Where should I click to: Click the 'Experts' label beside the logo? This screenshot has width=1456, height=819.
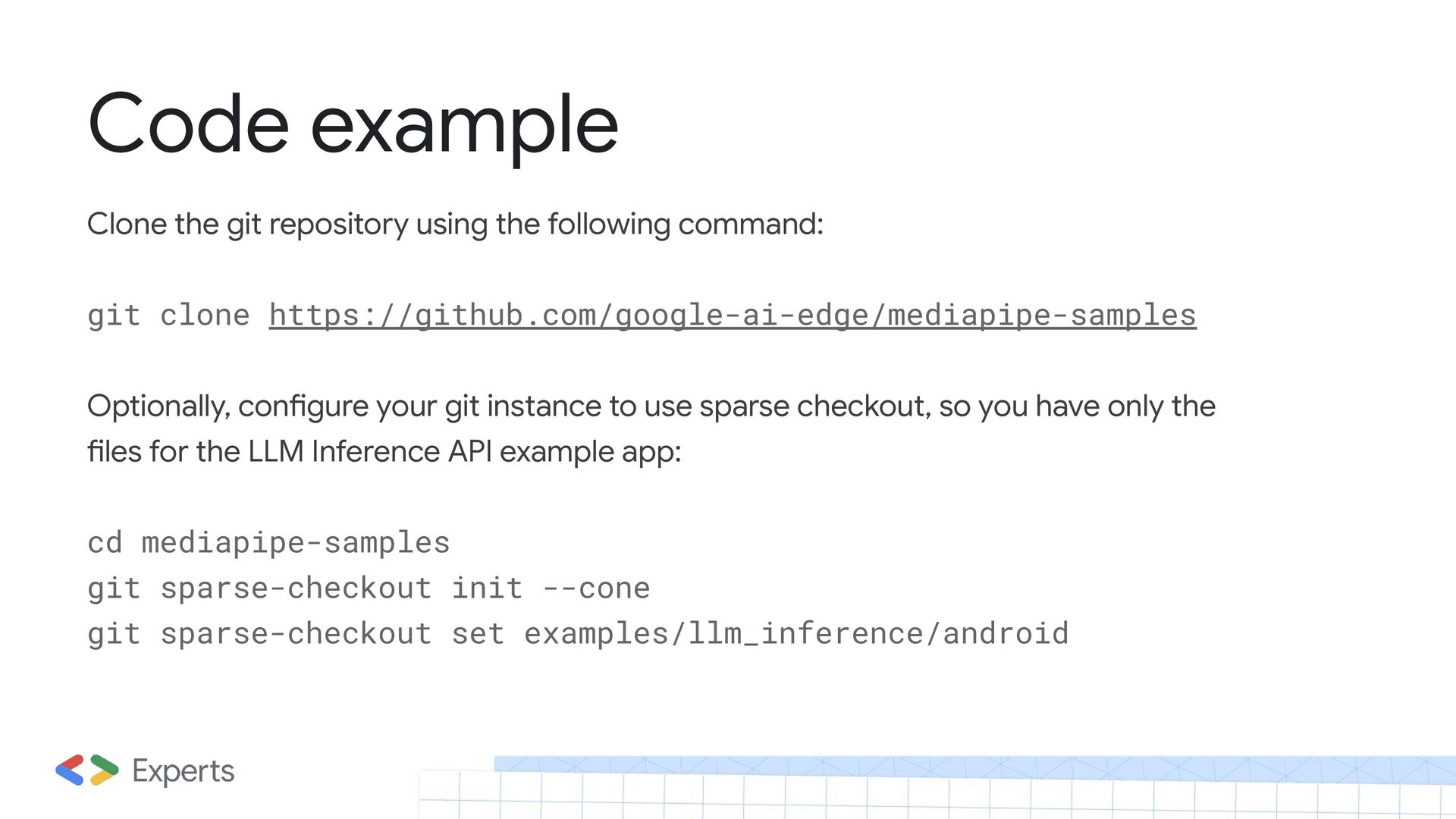[x=183, y=770]
